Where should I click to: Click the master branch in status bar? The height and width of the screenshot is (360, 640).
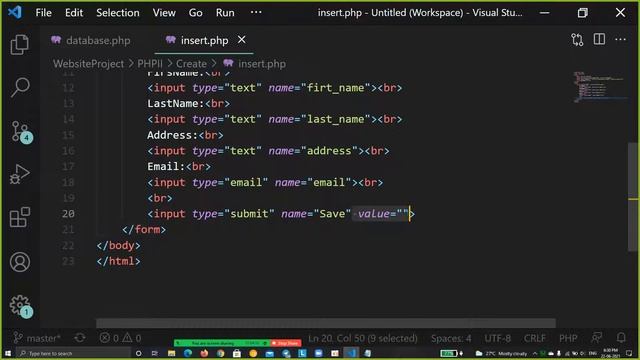click(x=37, y=338)
